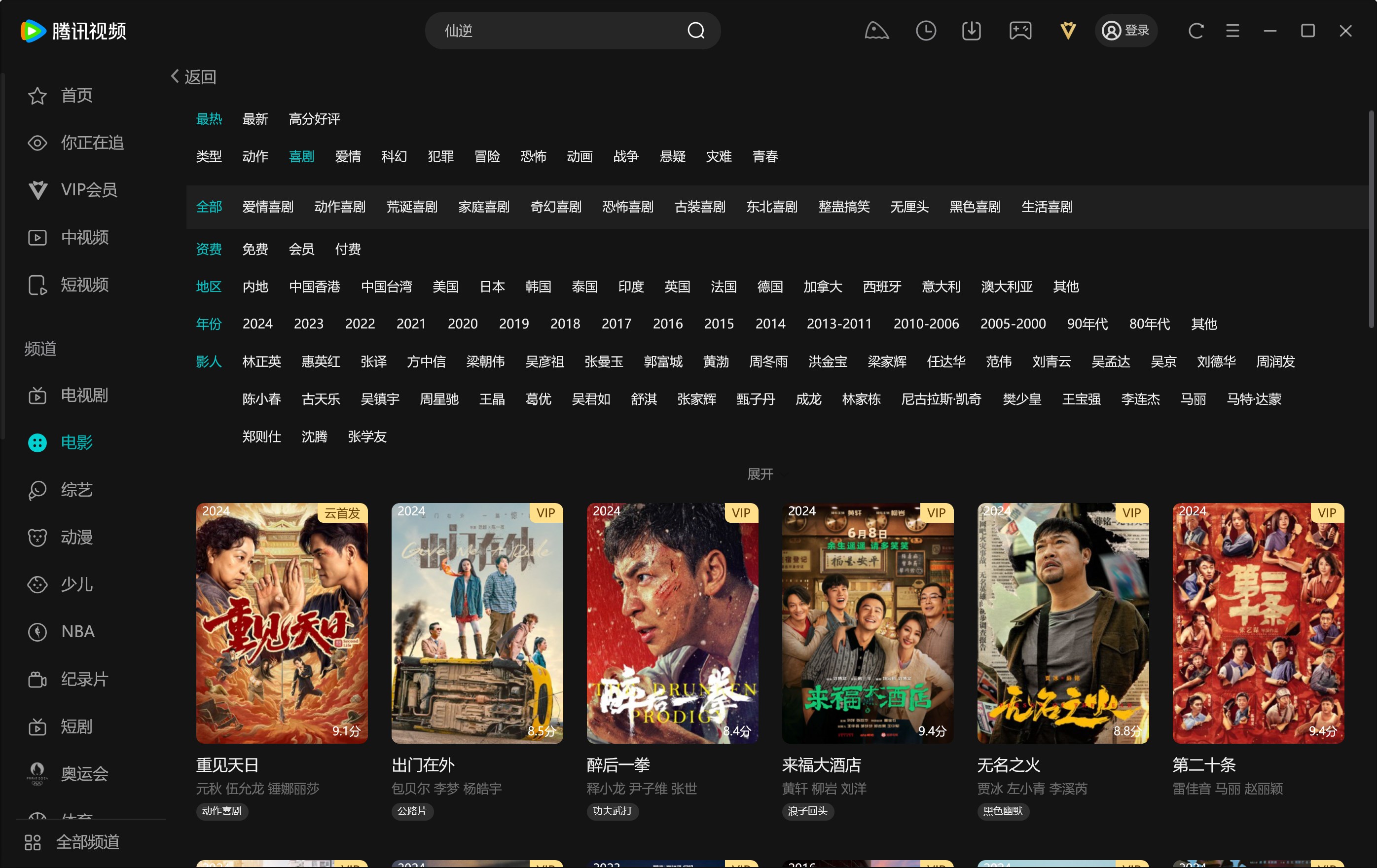The height and width of the screenshot is (868, 1377).
Task: Switch to 电视剧 channel
Action: pos(84,395)
